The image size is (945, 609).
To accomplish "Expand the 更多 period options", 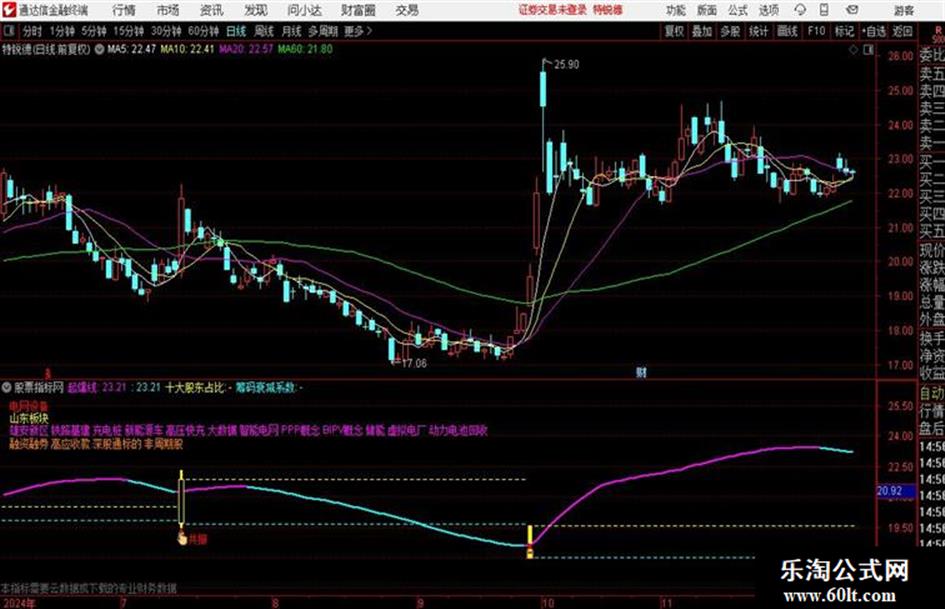I will click(x=358, y=31).
